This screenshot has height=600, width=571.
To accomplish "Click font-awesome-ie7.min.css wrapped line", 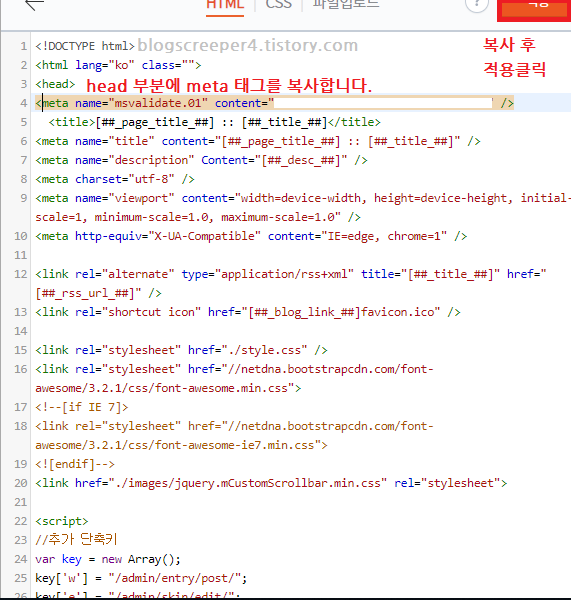I will (181, 445).
